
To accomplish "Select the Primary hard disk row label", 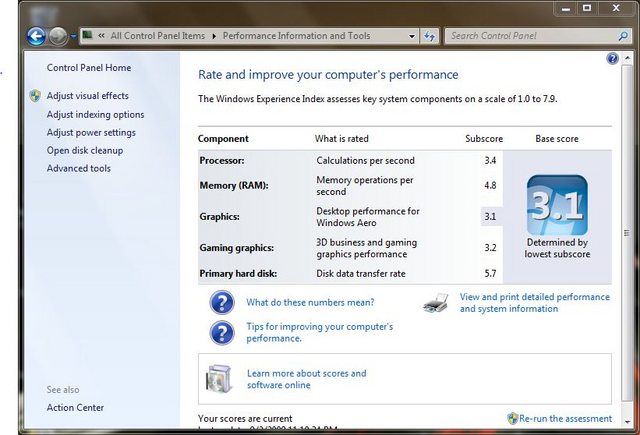I will (238, 274).
